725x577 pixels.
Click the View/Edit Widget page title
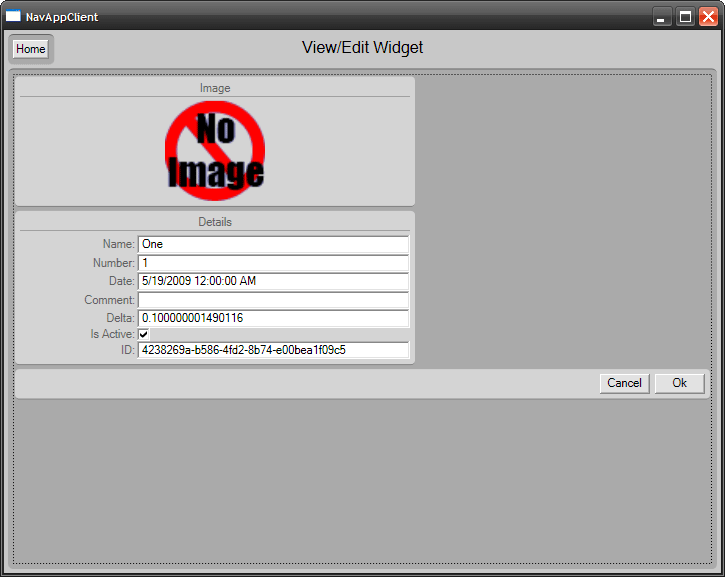362,48
